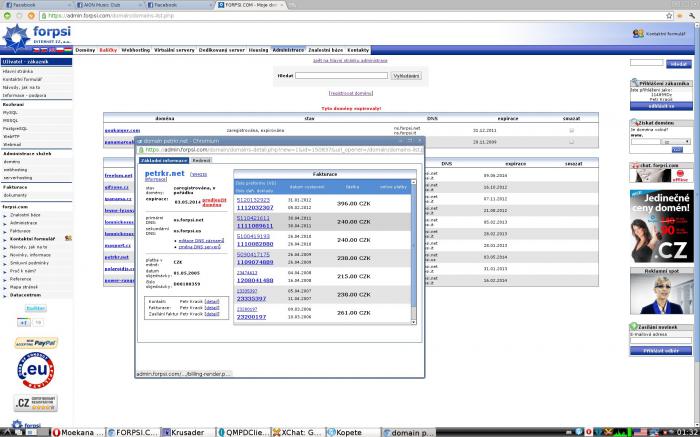Click the registrovat doménu link
This screenshot has width=700, height=437.
[x=350, y=93]
